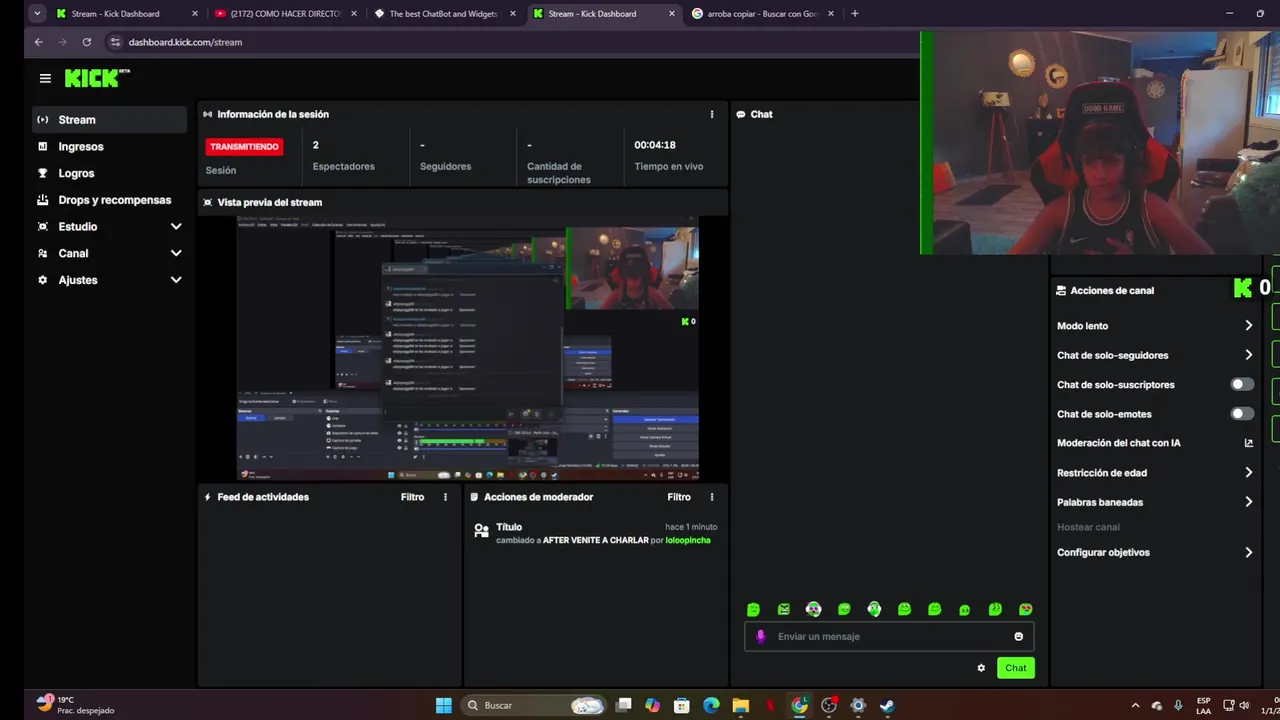Viewport: 1280px width, 720px height.
Task: Open chat settings gear icon
Action: click(981, 668)
